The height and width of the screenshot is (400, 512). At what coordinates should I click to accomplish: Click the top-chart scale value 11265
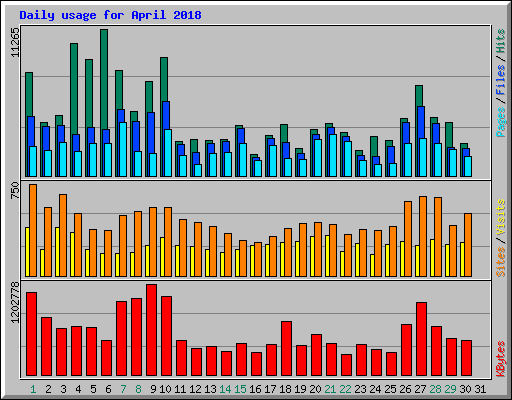[15, 42]
